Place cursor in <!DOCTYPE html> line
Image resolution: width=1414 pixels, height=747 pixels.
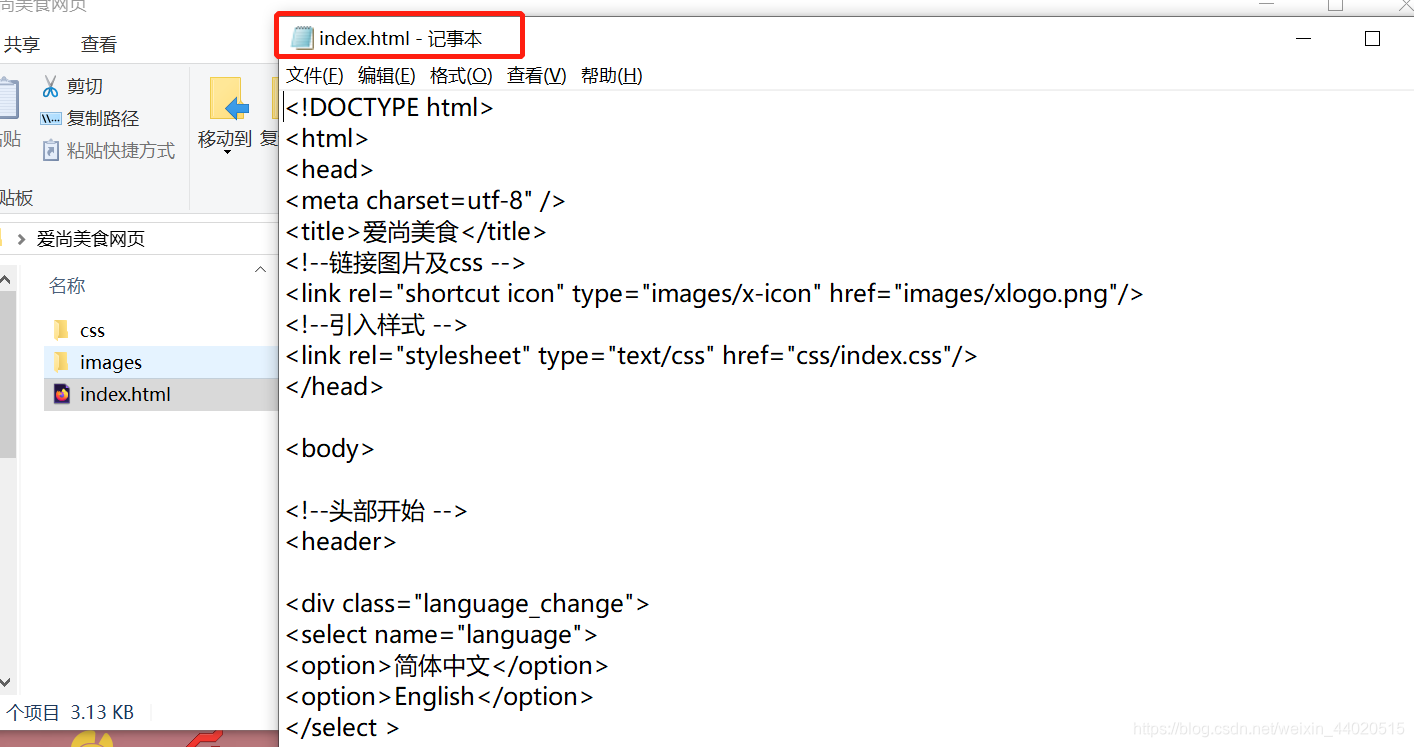[x=390, y=108]
